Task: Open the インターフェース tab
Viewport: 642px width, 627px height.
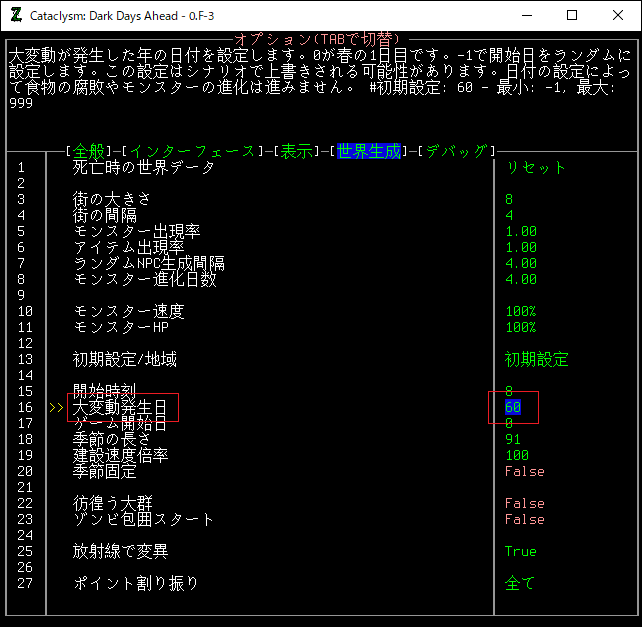Action: [193, 151]
